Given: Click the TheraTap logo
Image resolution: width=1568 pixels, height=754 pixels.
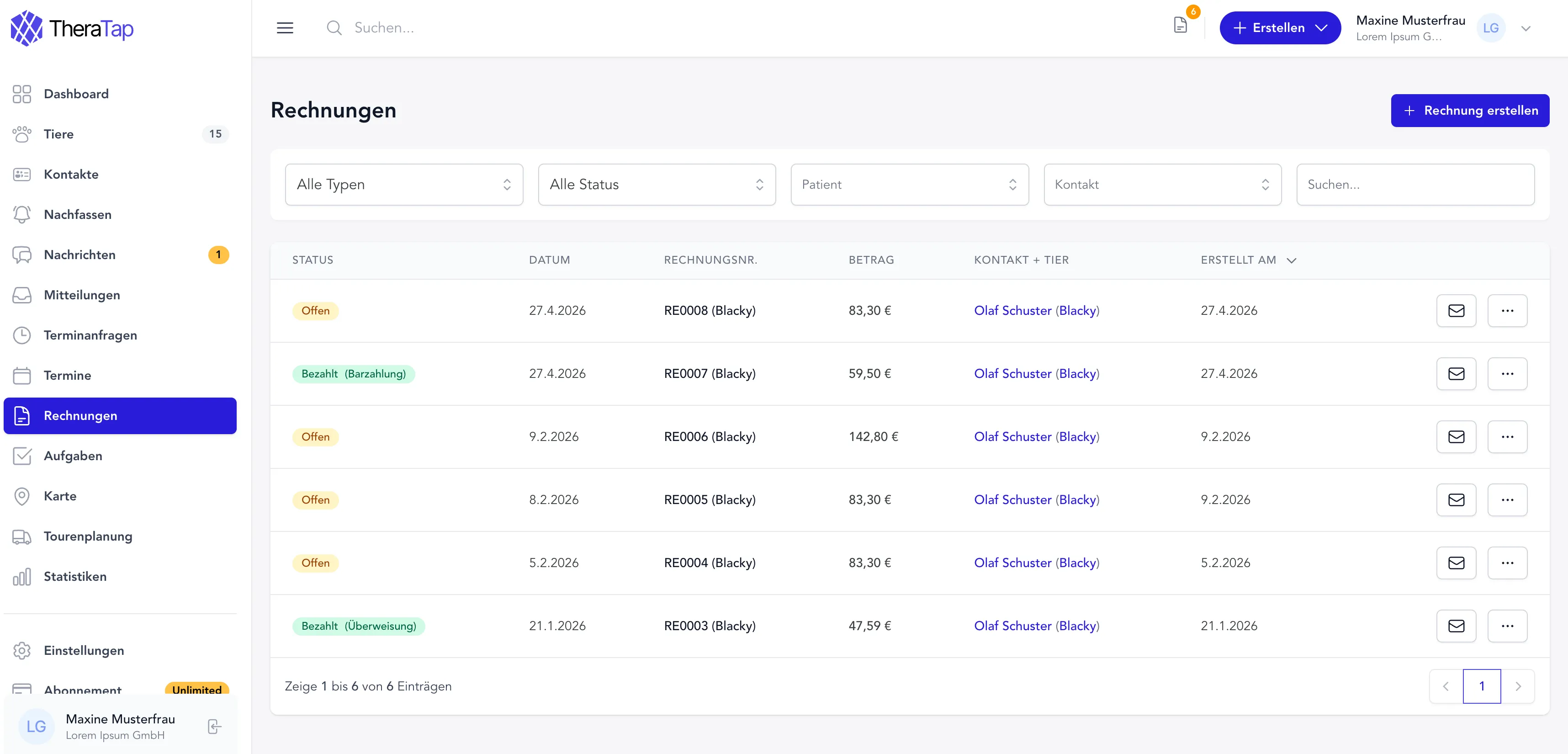Looking at the screenshot, I should click(72, 28).
